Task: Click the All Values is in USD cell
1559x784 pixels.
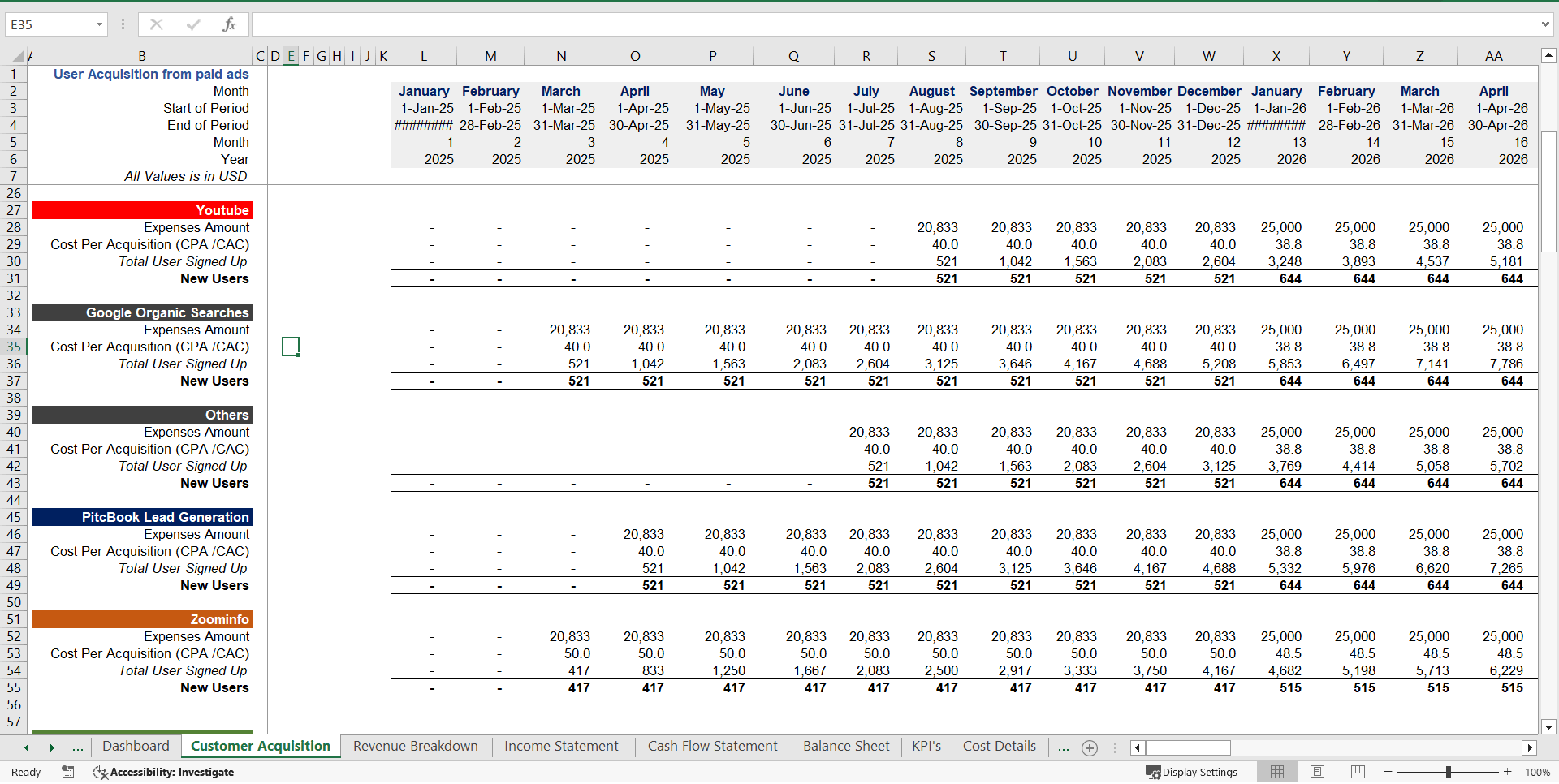Action: click(x=185, y=176)
